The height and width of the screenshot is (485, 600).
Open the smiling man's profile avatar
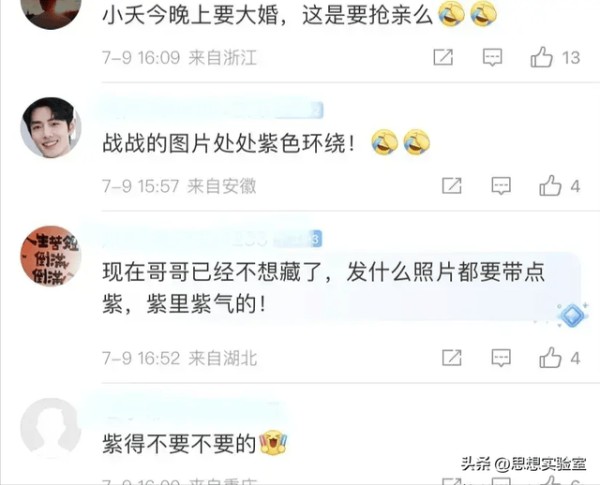click(x=51, y=127)
